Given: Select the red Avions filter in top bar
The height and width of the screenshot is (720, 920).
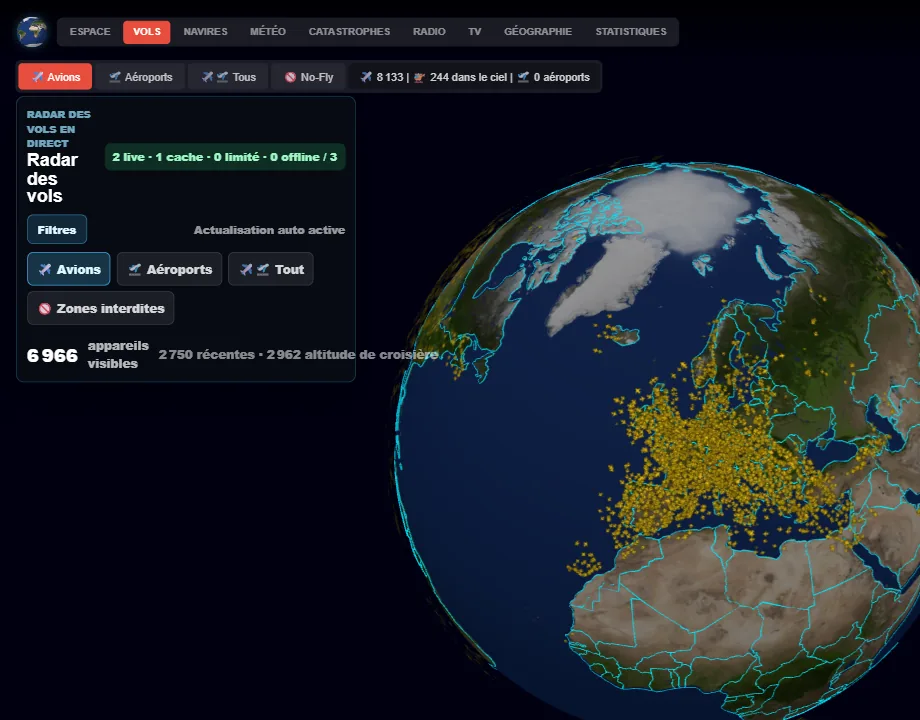Looking at the screenshot, I should [55, 77].
